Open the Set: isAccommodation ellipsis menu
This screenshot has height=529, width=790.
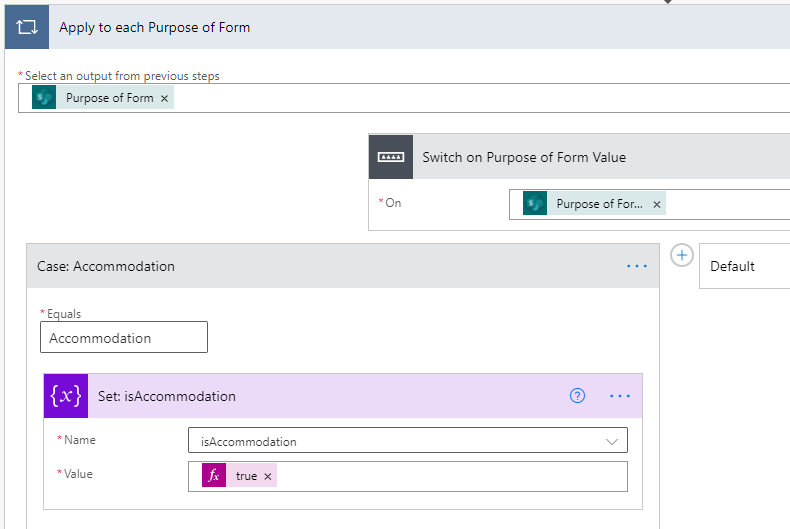pos(620,396)
